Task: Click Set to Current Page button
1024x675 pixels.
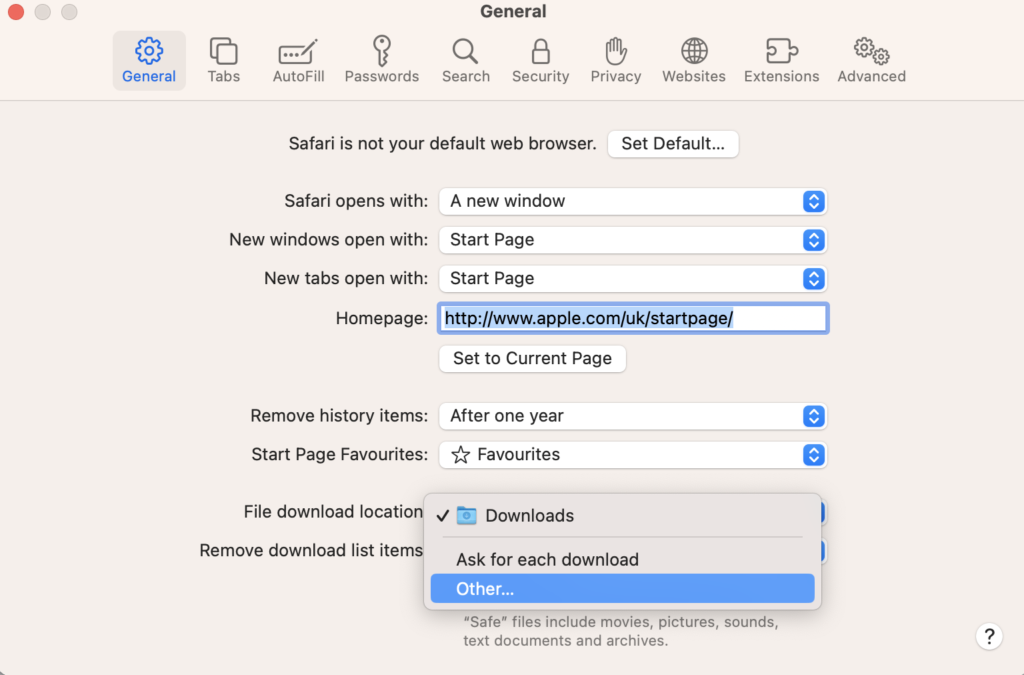Action: 532,358
